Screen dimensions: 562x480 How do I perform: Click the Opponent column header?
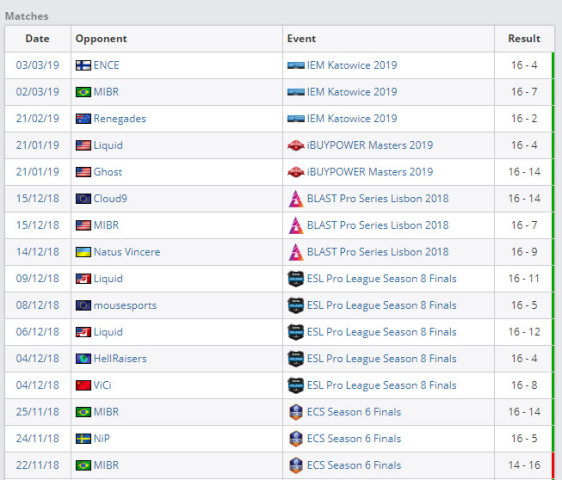101,39
